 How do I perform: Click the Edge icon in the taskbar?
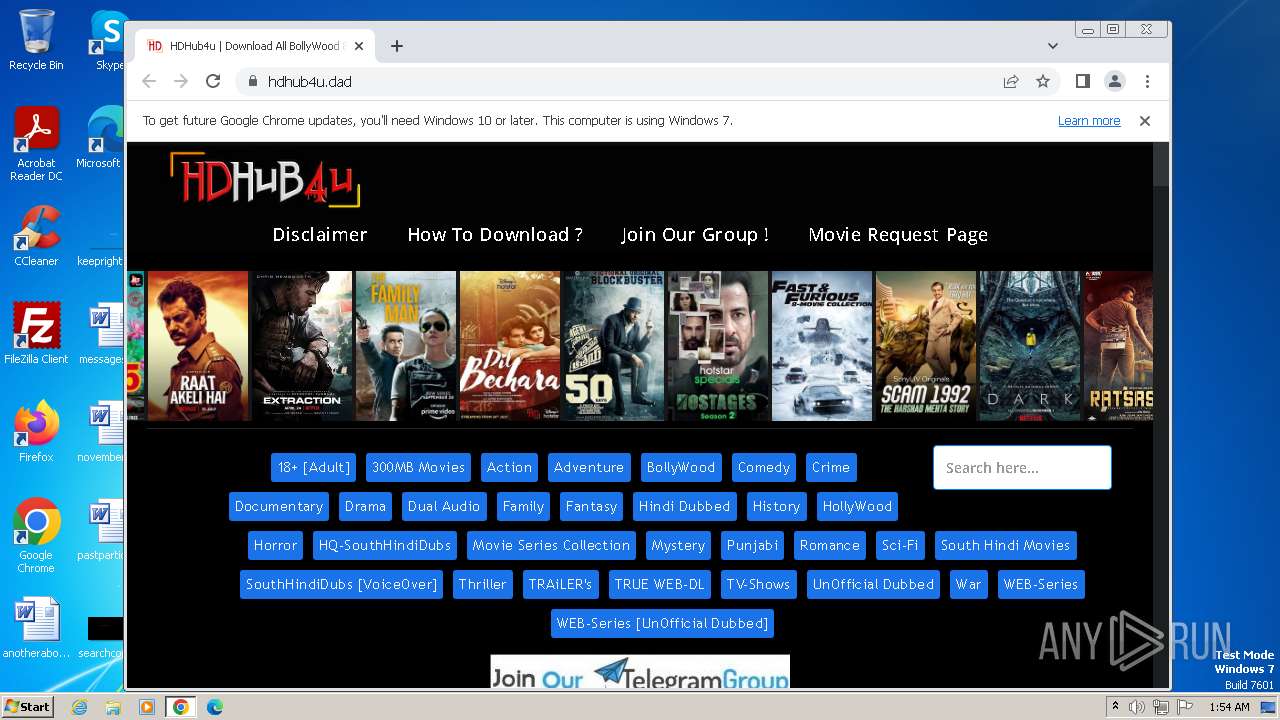(x=214, y=707)
